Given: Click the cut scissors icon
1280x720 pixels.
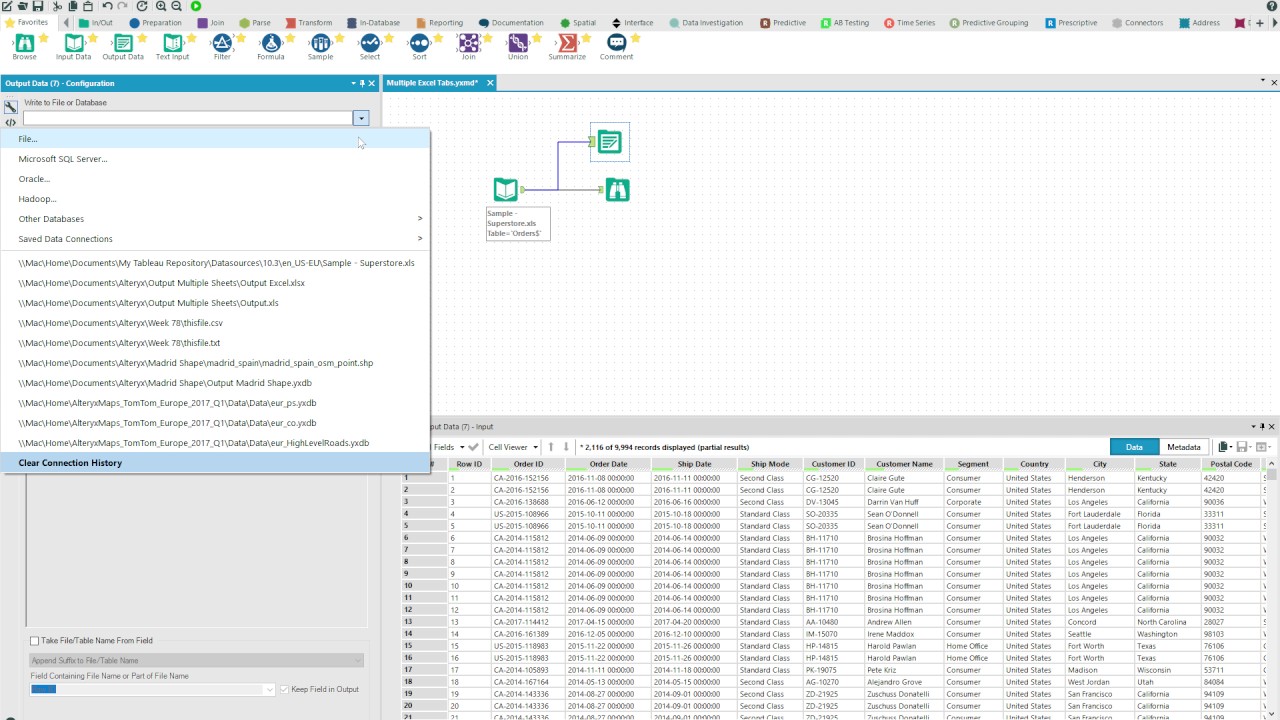Looking at the screenshot, I should click(x=58, y=6).
